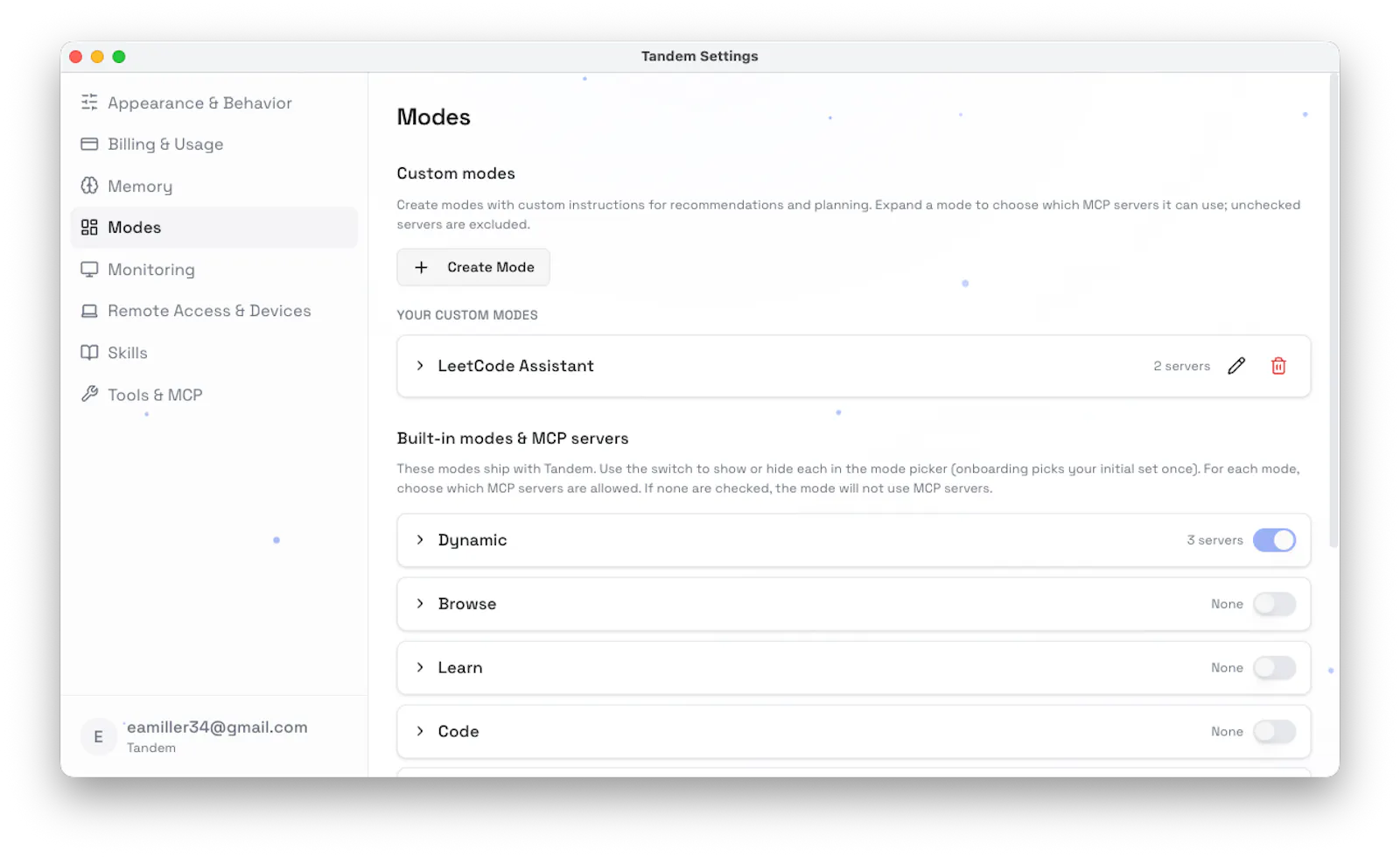Click the LeetCode Assistant mode name
Screen dimensions: 1400x857
point(515,366)
